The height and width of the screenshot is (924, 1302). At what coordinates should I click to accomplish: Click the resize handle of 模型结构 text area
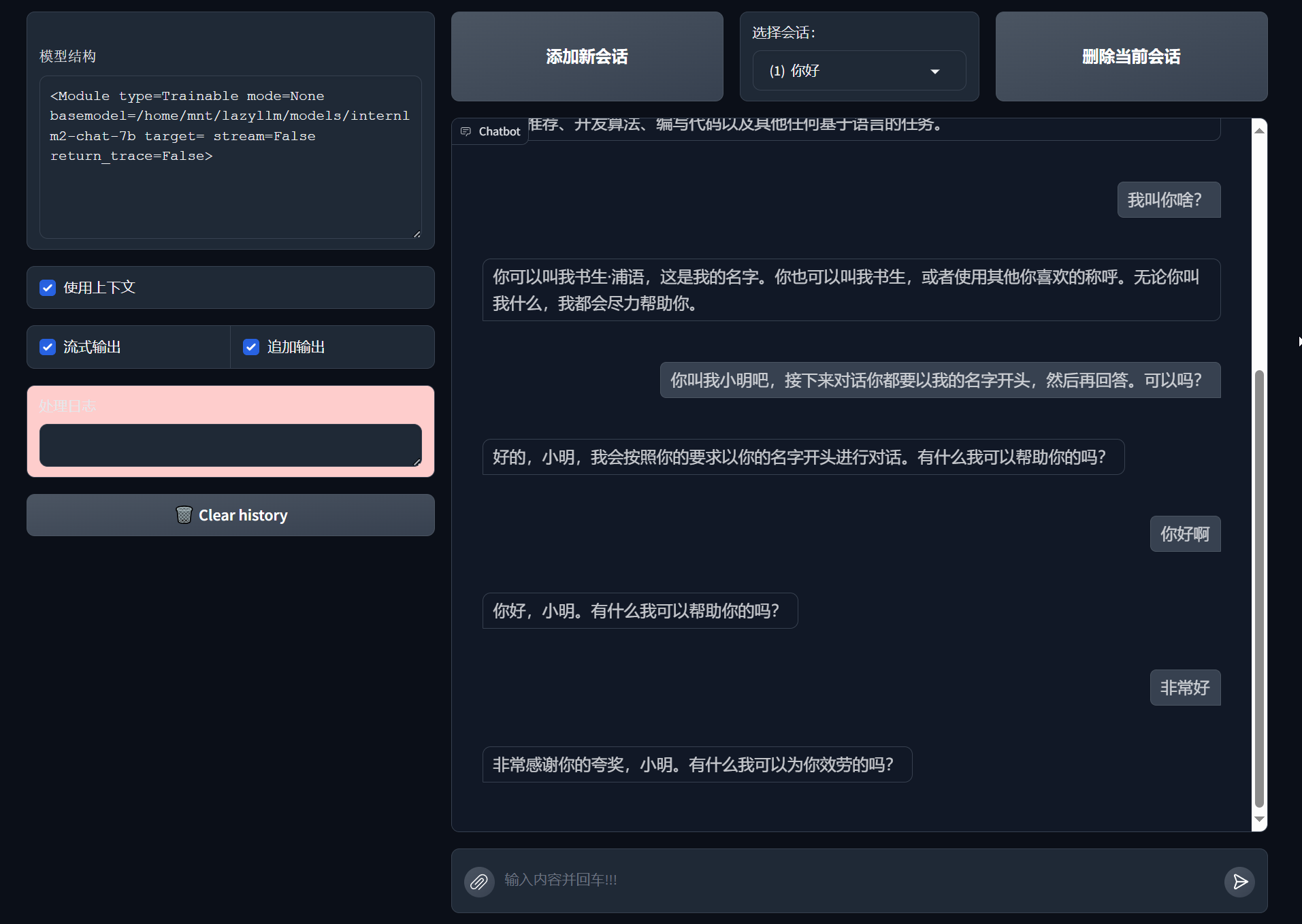417,234
